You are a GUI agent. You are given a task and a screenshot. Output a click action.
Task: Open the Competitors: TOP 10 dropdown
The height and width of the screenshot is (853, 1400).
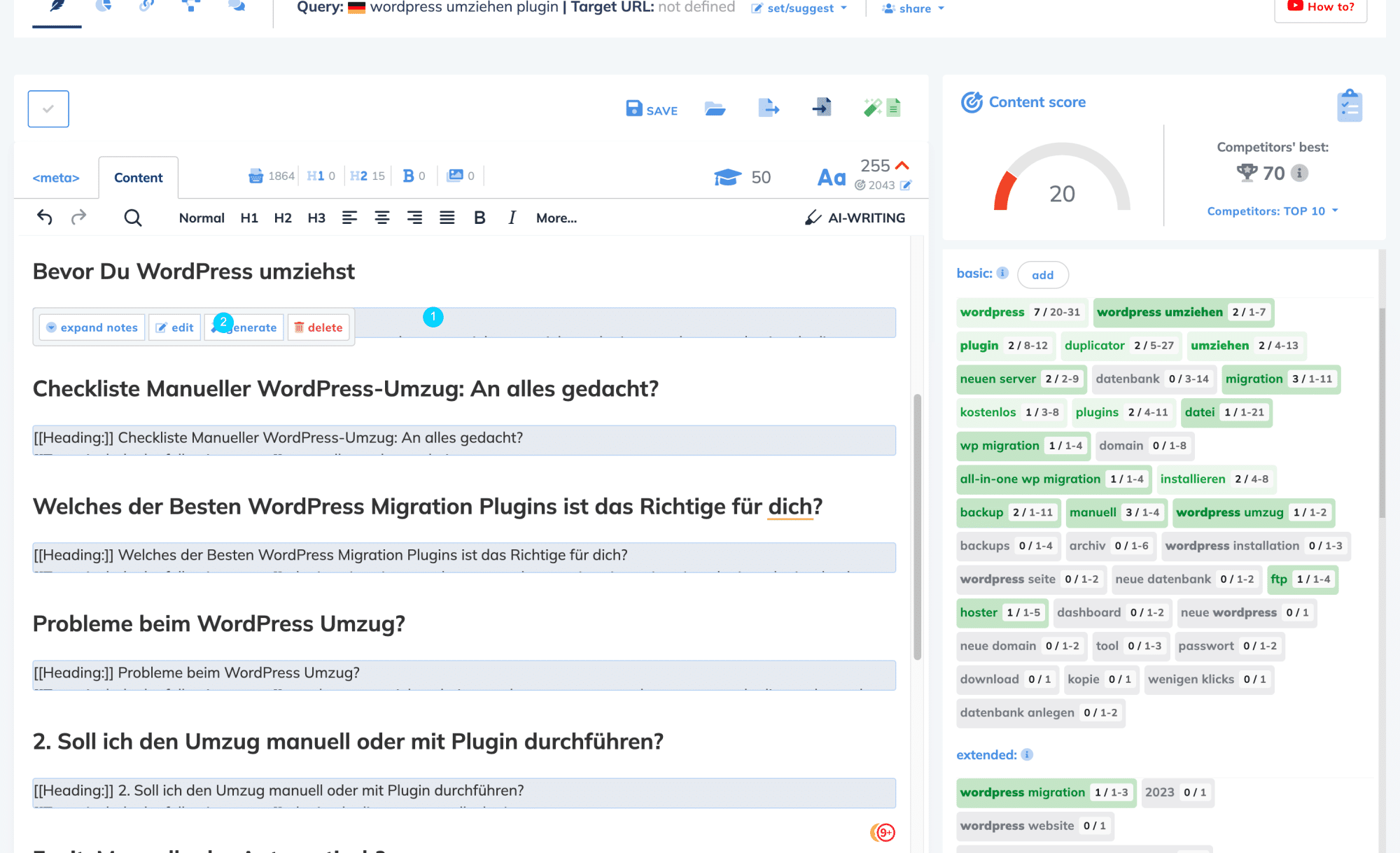(1273, 211)
